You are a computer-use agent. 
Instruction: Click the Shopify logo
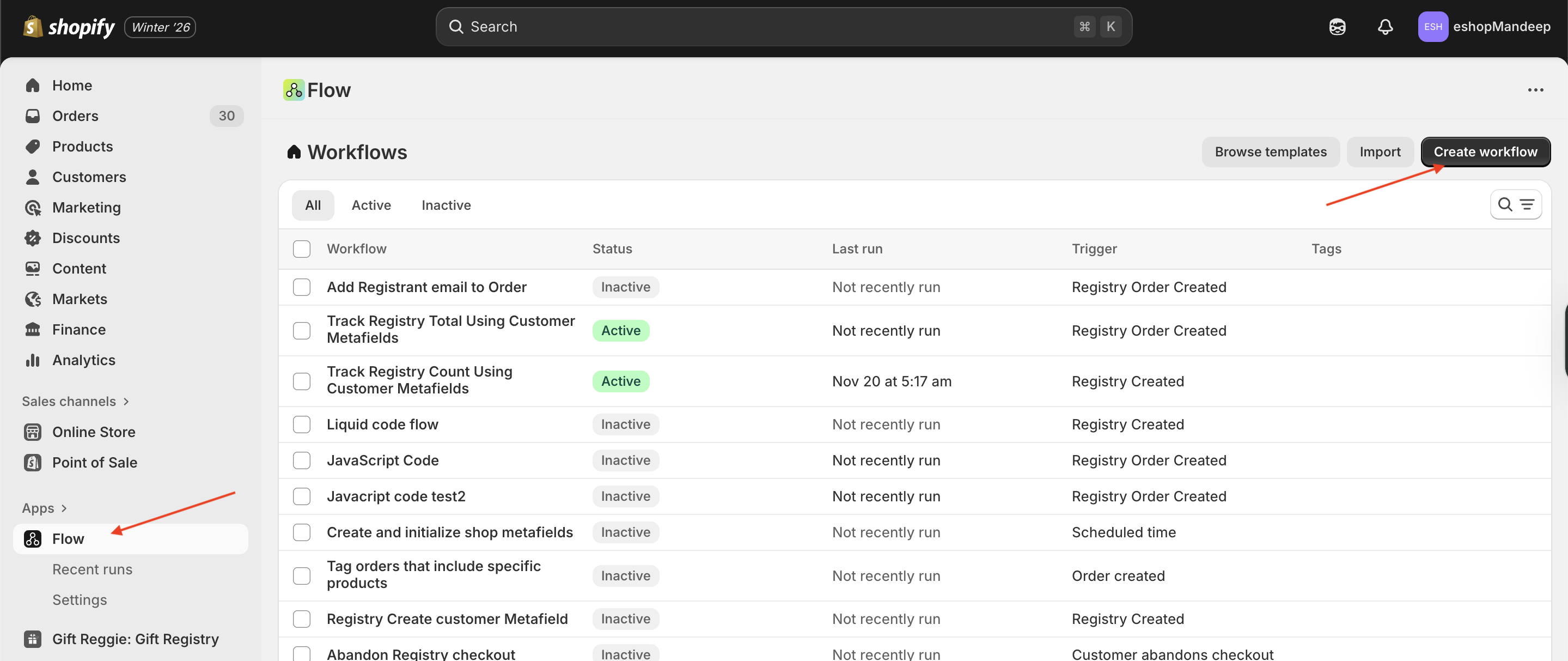[69, 27]
